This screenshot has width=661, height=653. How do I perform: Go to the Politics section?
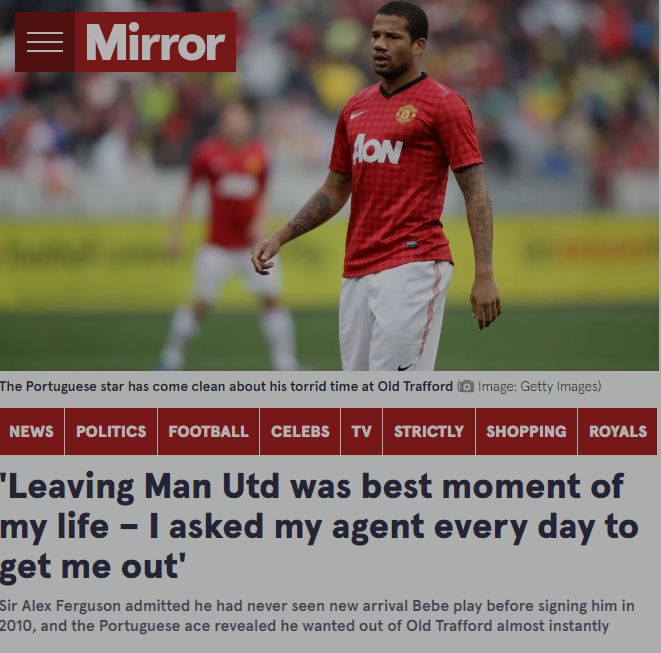[x=111, y=431]
